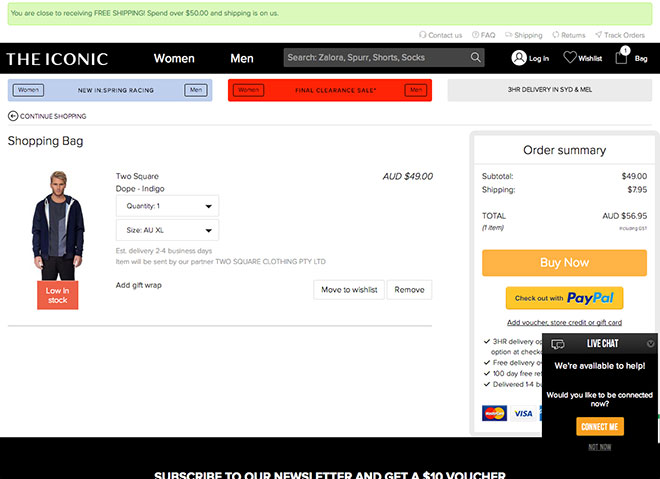This screenshot has height=479, width=660.
Task: Click Women on Spring Racing banner
Action: [28, 90]
